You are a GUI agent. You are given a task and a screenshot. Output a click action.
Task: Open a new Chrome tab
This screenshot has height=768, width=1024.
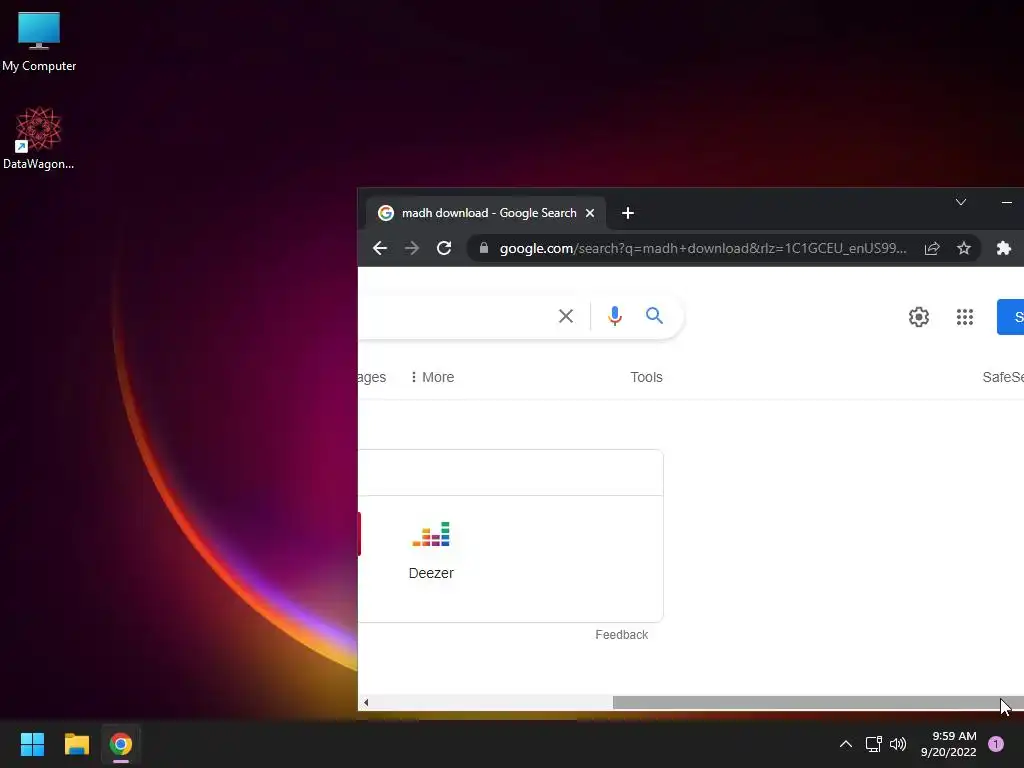point(628,213)
